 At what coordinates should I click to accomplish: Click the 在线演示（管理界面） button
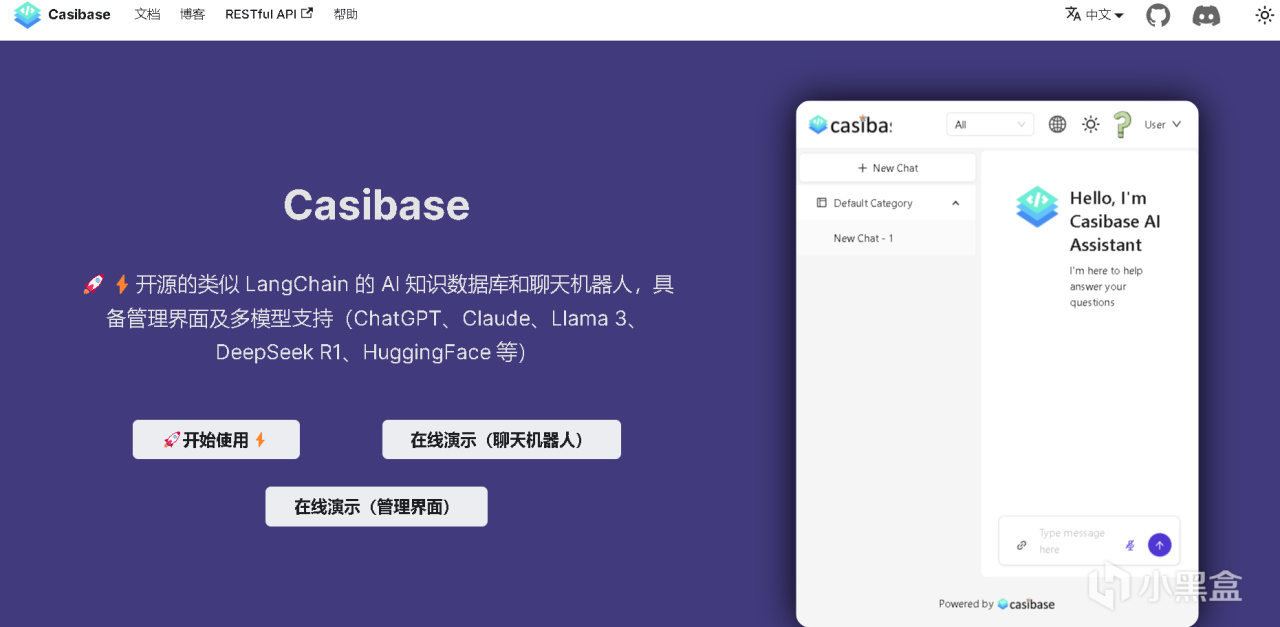(376, 507)
